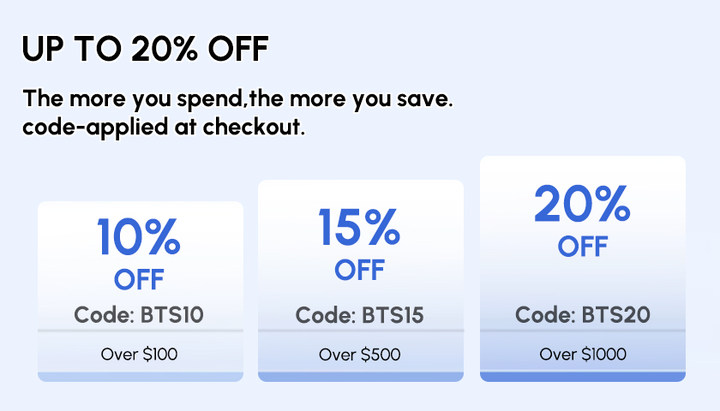Click OFF label under 15%
The width and height of the screenshot is (720, 411).
click(360, 270)
